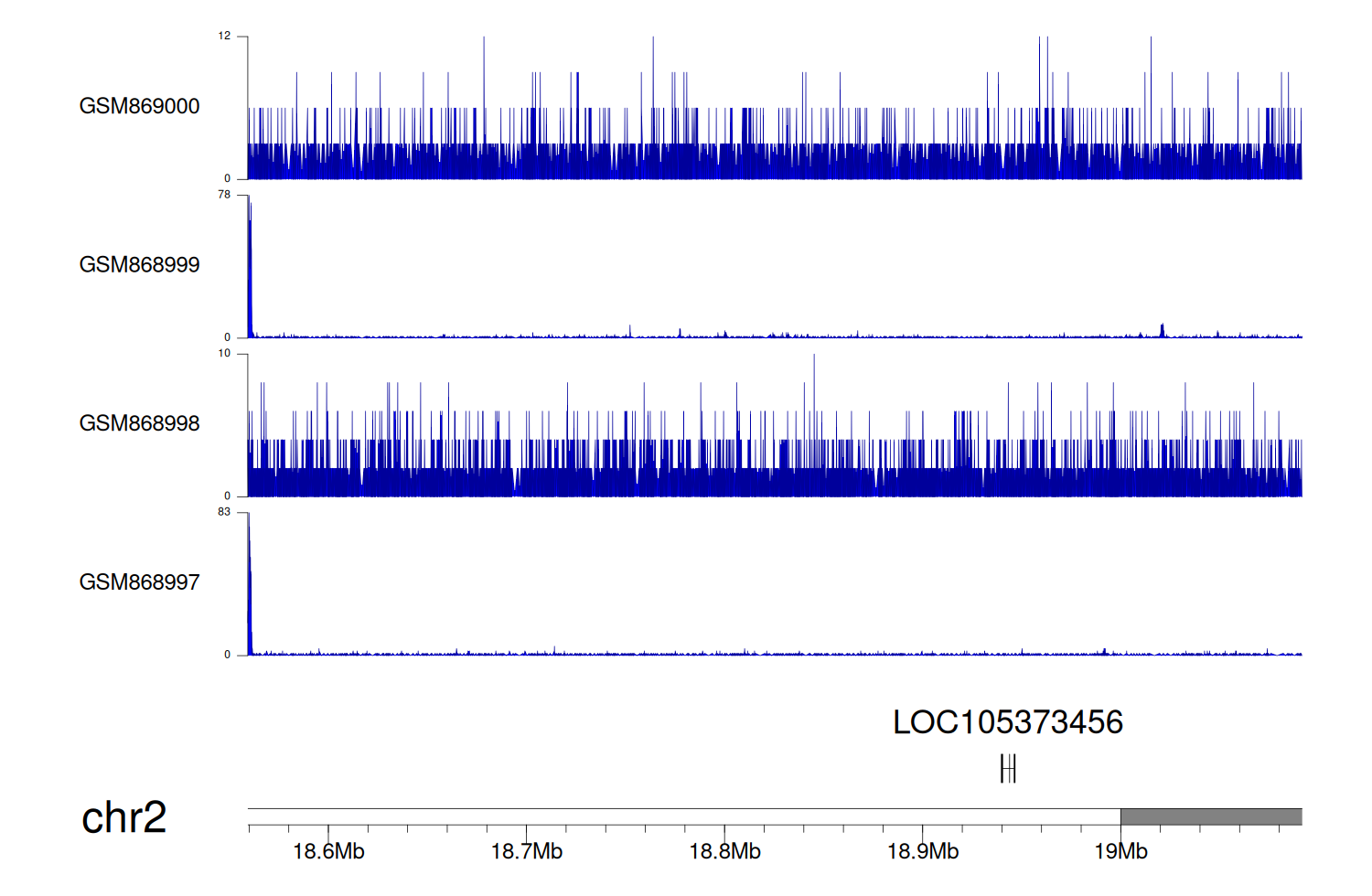This screenshot has height=896, width=1372.
Task: Click the 19Mb position label
Action: click(1120, 851)
